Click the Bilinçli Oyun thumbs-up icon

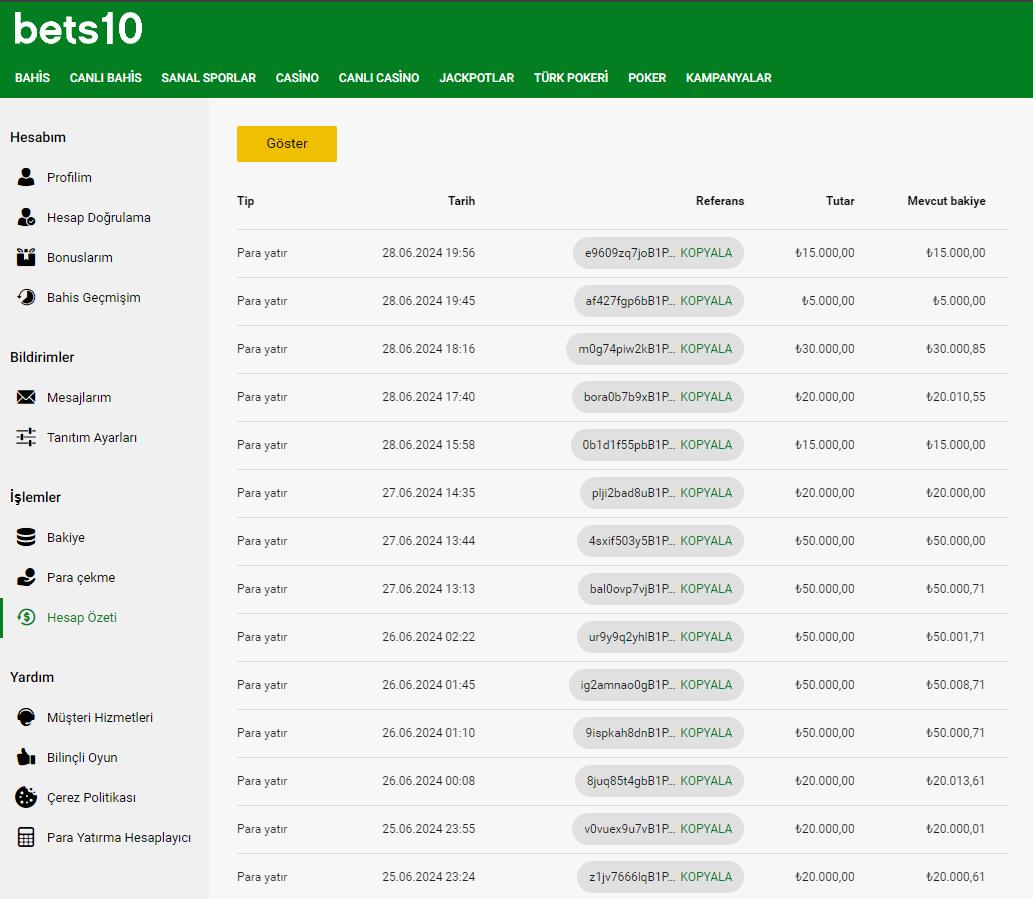click(x=26, y=758)
